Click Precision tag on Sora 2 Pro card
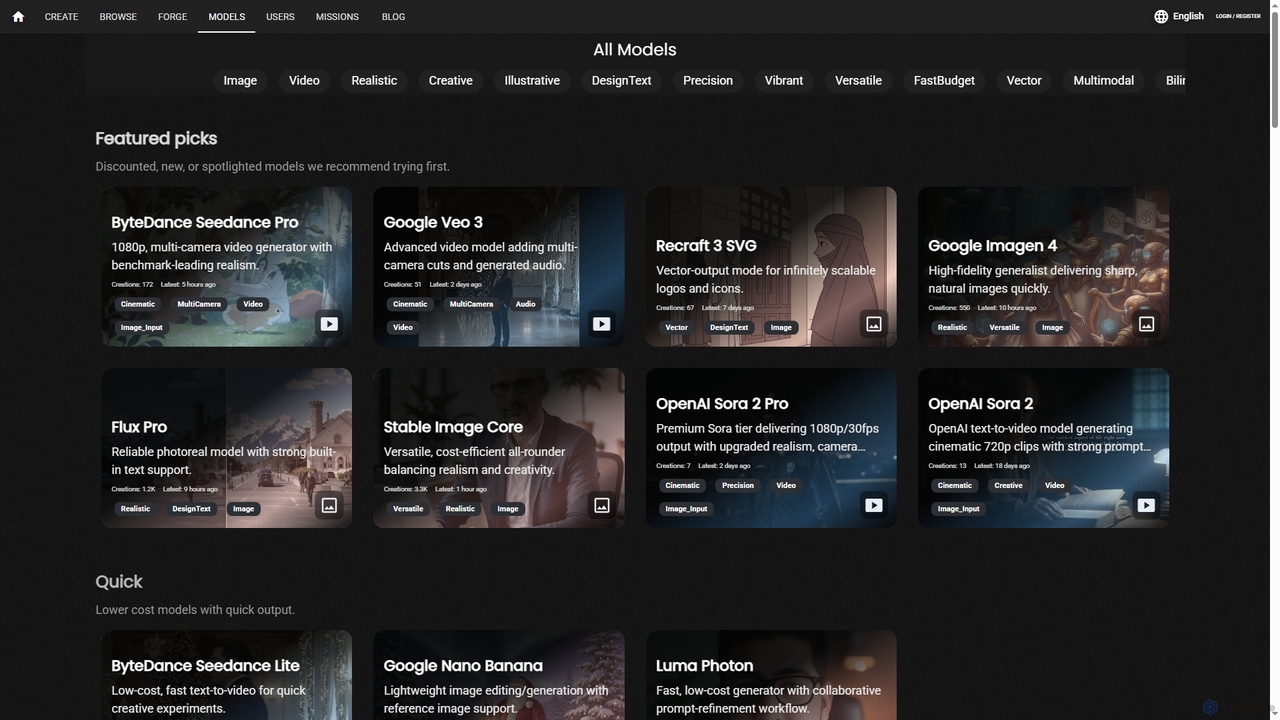 738,486
